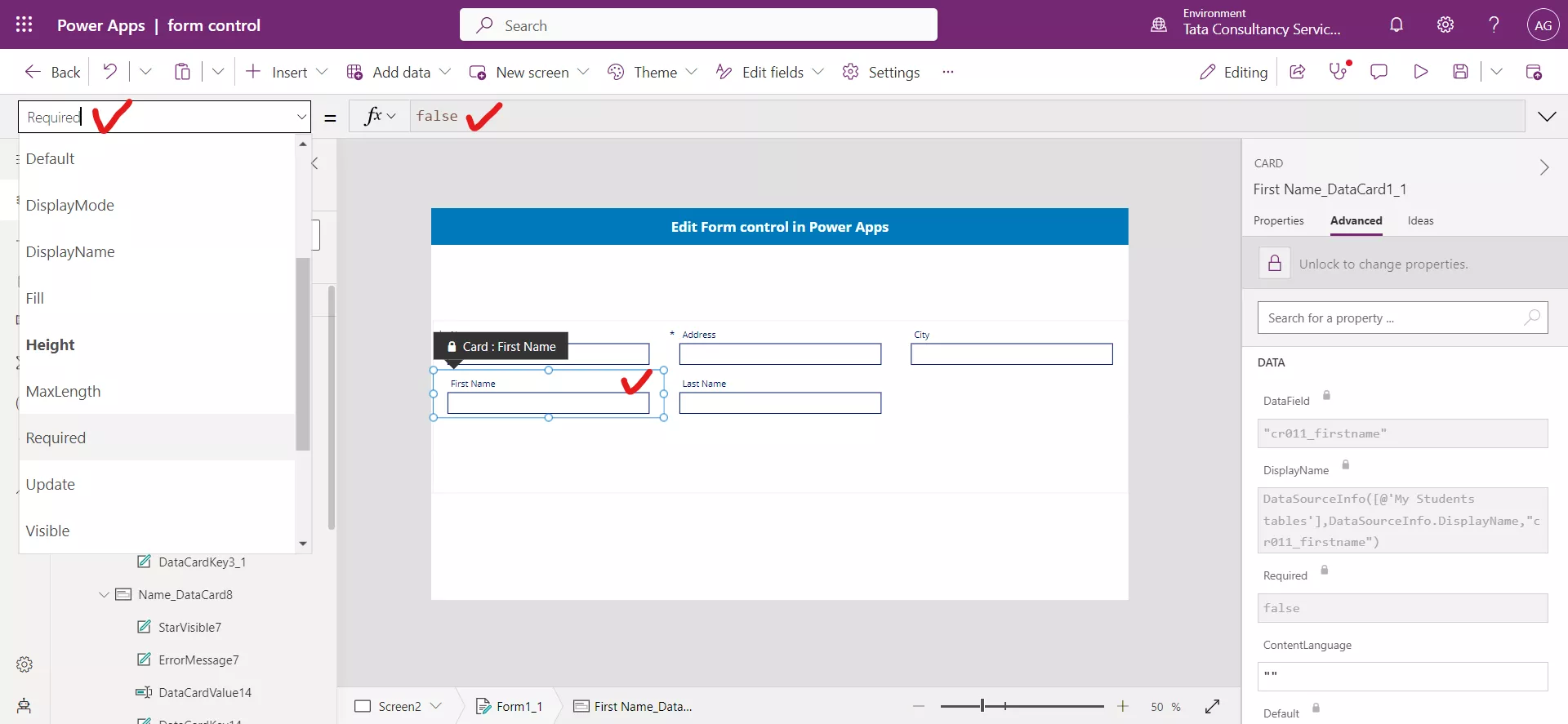Expand the formula bar chevron
The width and height of the screenshot is (1568, 724).
coord(1547,117)
